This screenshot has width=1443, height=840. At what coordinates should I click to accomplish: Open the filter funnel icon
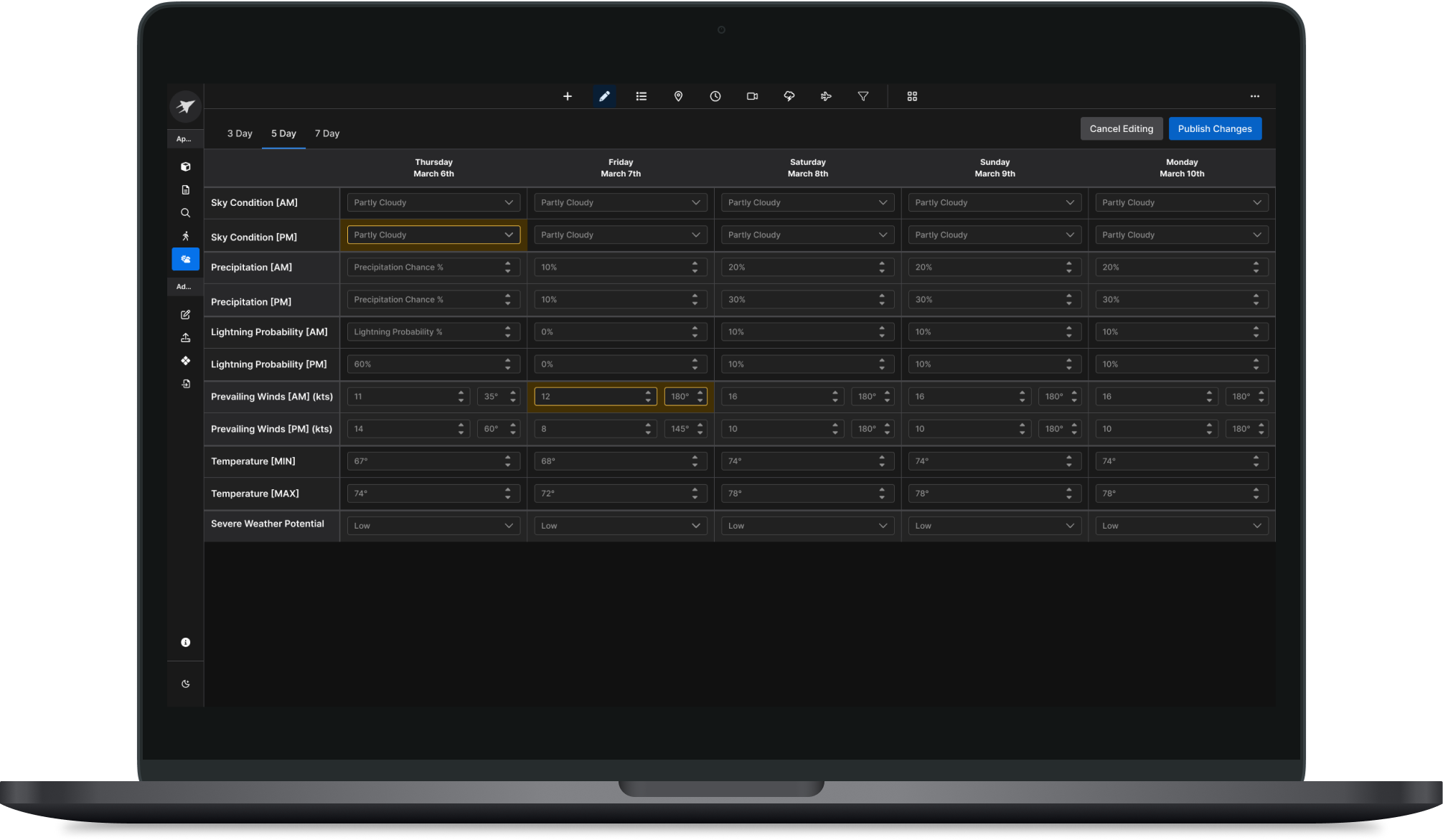[x=863, y=96]
